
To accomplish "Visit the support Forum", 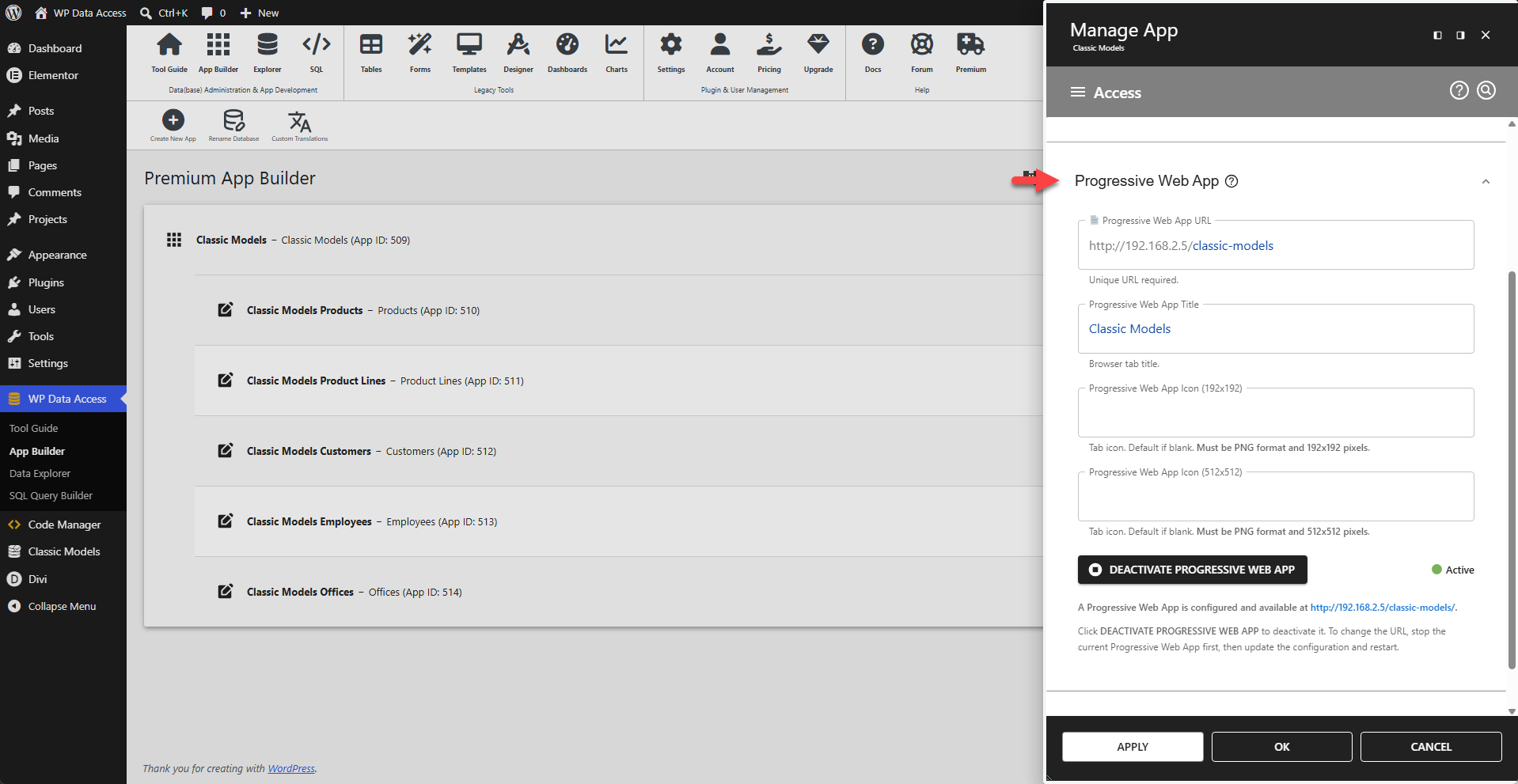I will 922,52.
